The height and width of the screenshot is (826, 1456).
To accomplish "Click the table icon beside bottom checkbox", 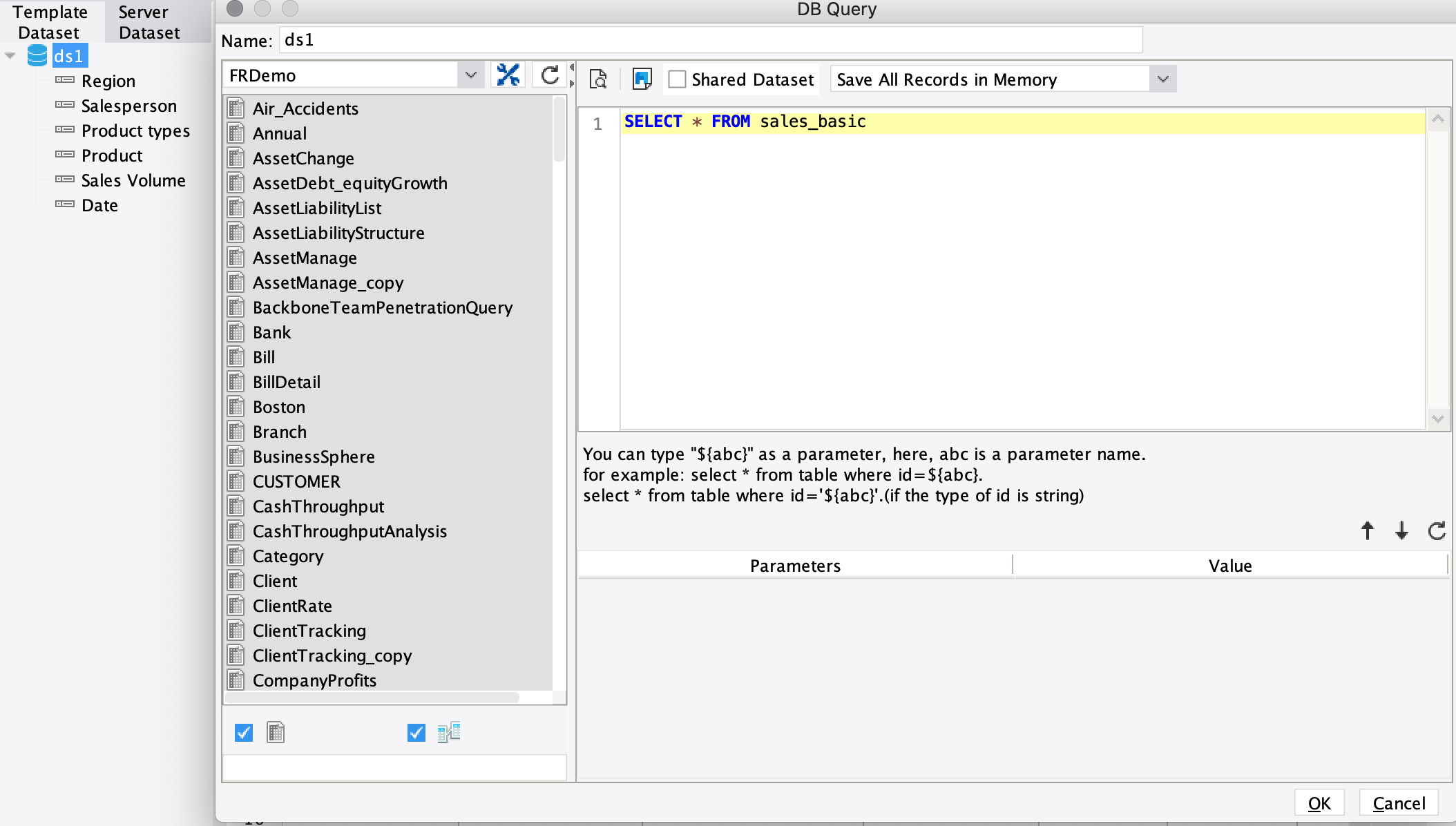I will tap(276, 732).
